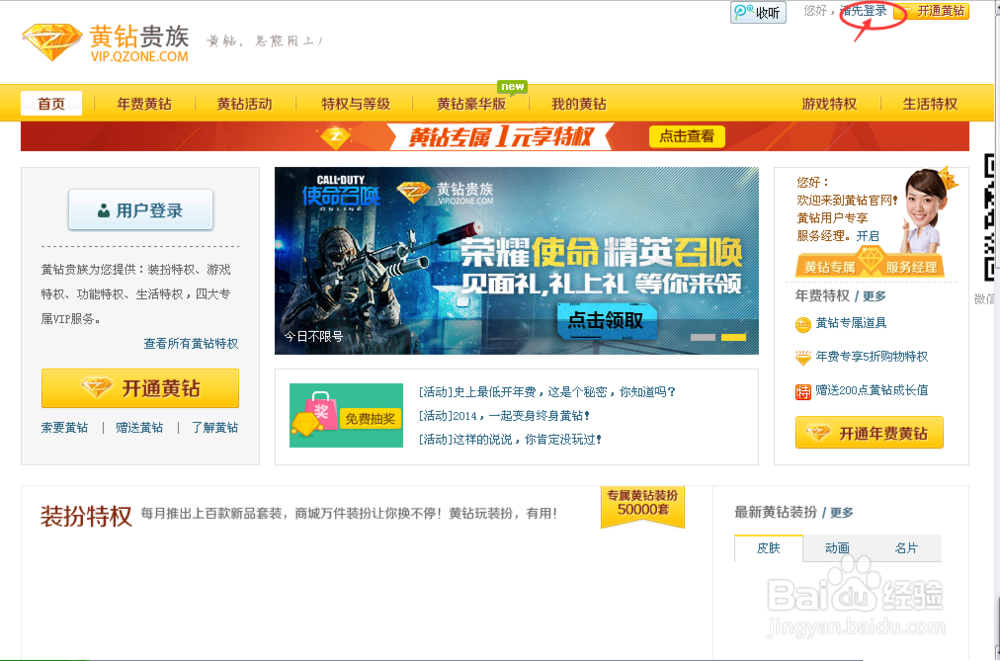Click 点击领取 on game banner
Image resolution: width=1000 pixels, height=661 pixels.
tap(605, 320)
